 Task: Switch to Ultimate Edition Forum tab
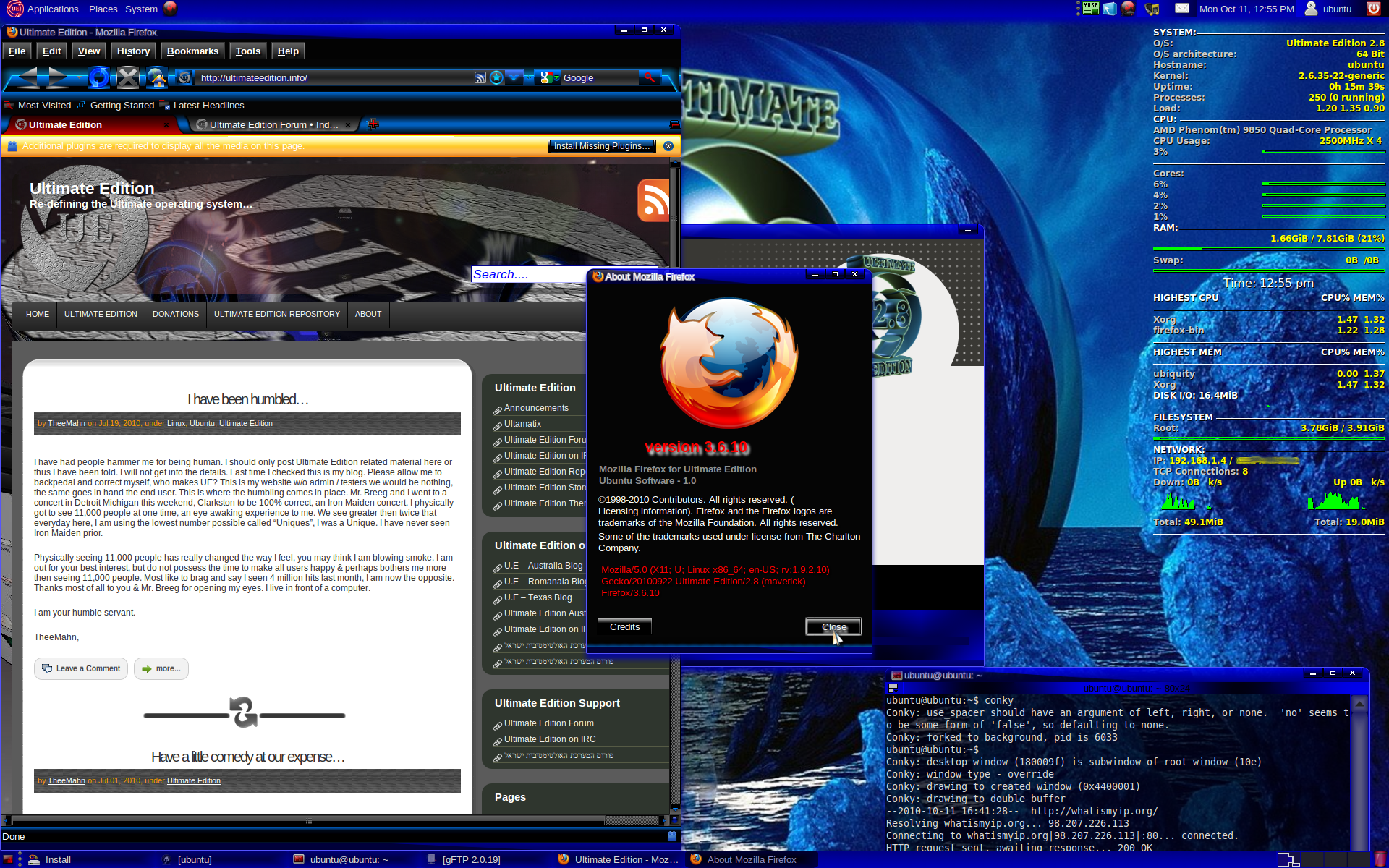pyautogui.click(x=273, y=124)
